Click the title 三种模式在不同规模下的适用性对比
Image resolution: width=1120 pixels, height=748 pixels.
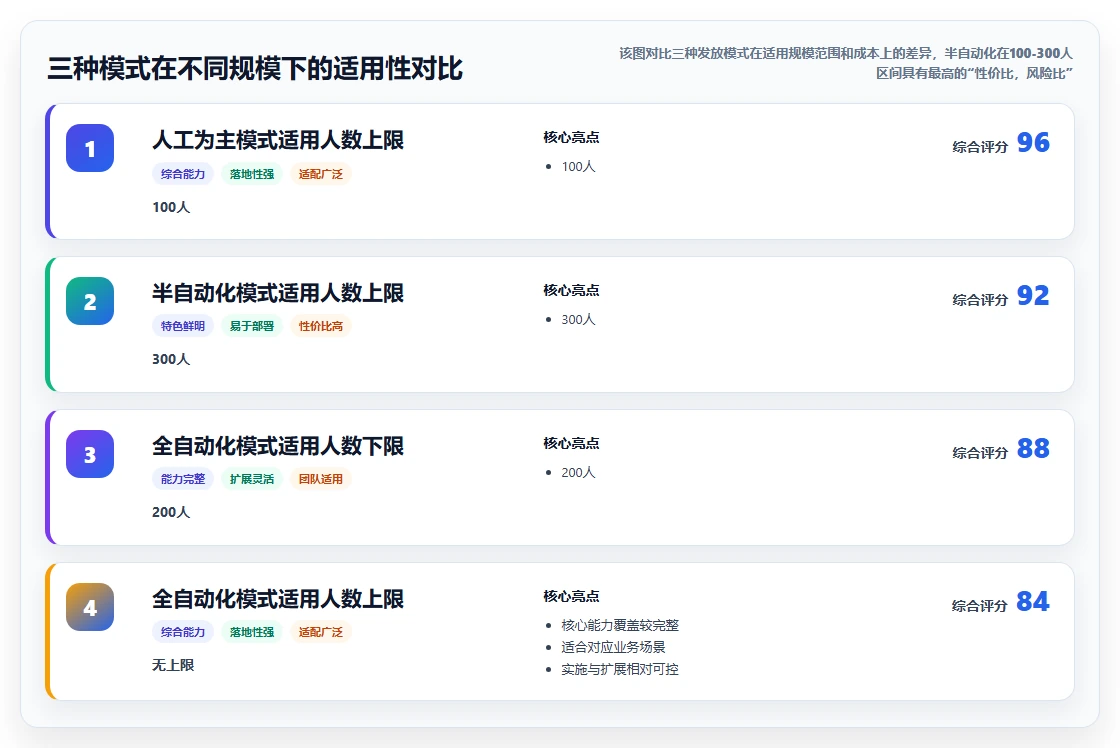(x=255, y=69)
